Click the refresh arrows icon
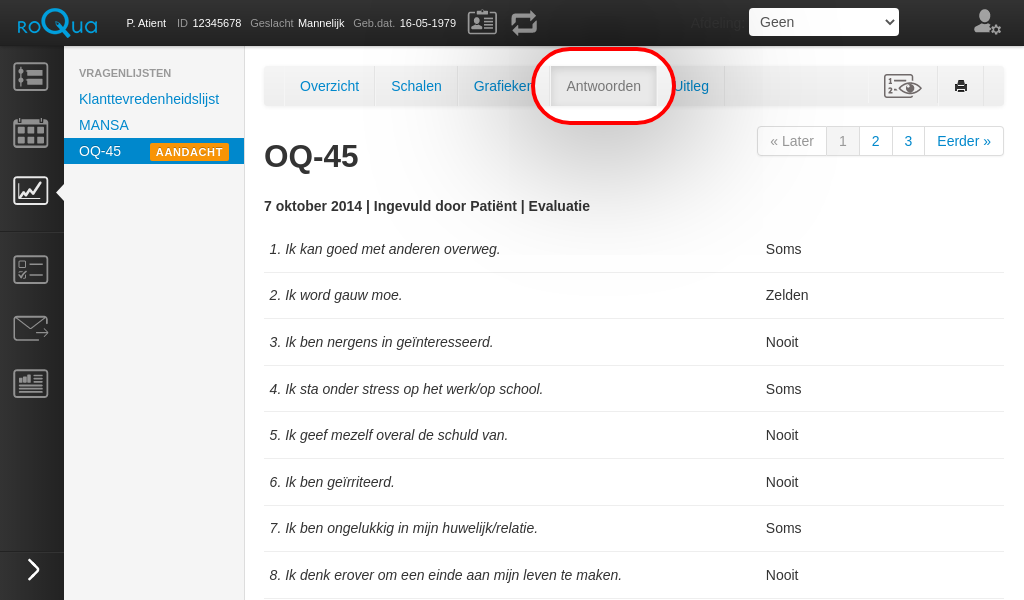 (x=524, y=23)
